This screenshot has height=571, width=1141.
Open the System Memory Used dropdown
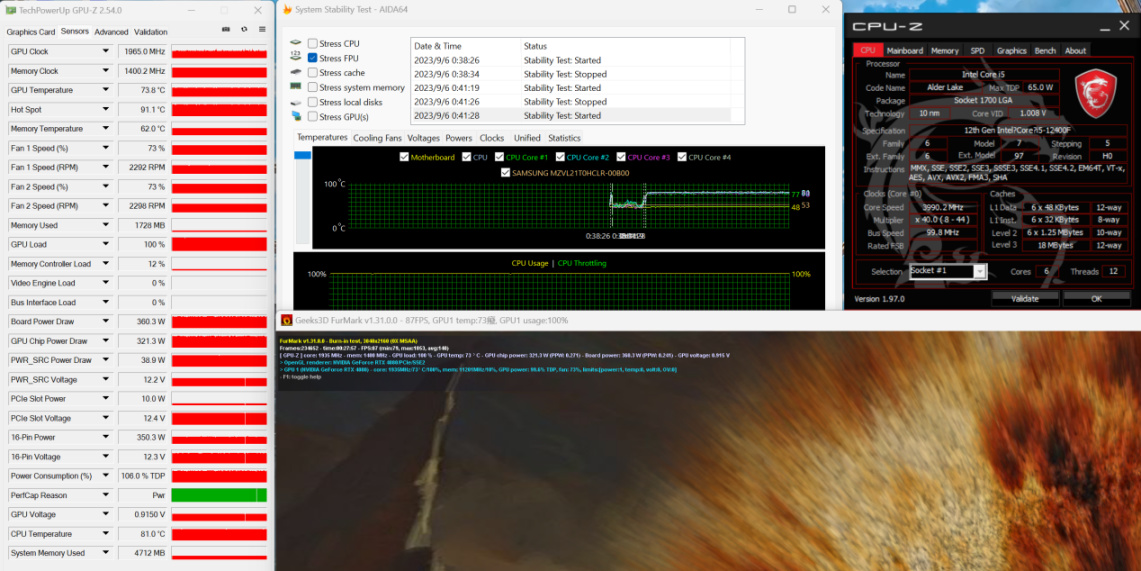(x=106, y=553)
